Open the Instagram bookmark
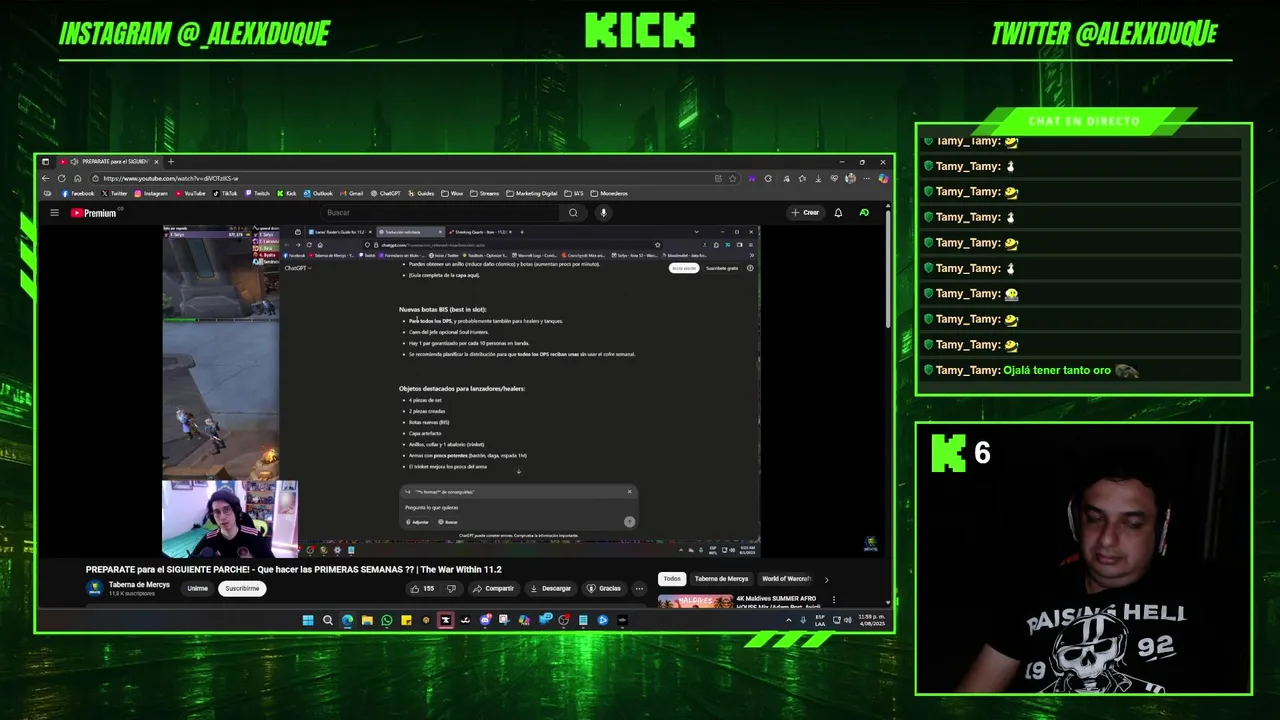This screenshot has height=720, width=1280. pos(151,193)
